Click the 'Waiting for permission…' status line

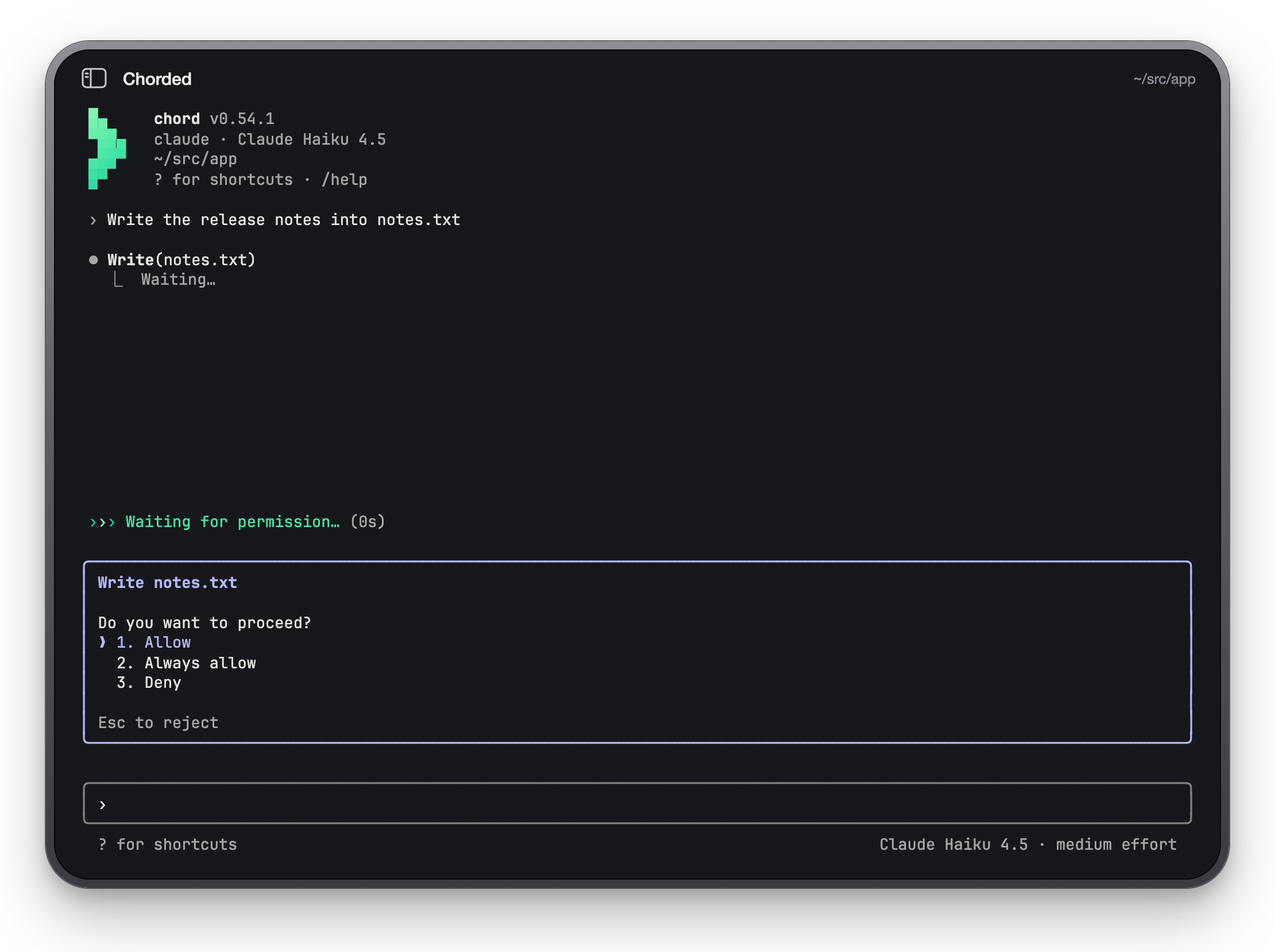pos(233,522)
